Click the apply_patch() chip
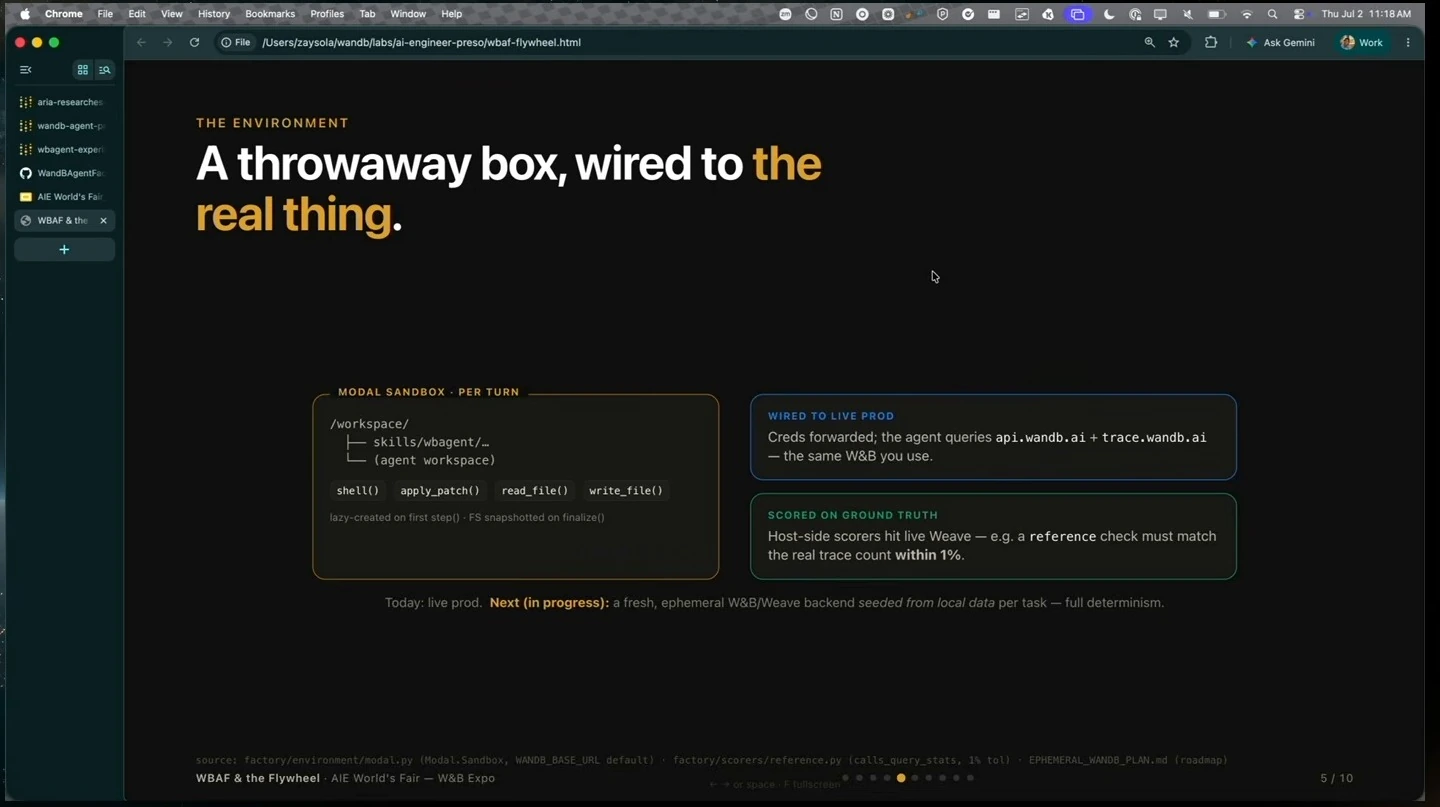This screenshot has width=1440, height=807. [x=440, y=491]
